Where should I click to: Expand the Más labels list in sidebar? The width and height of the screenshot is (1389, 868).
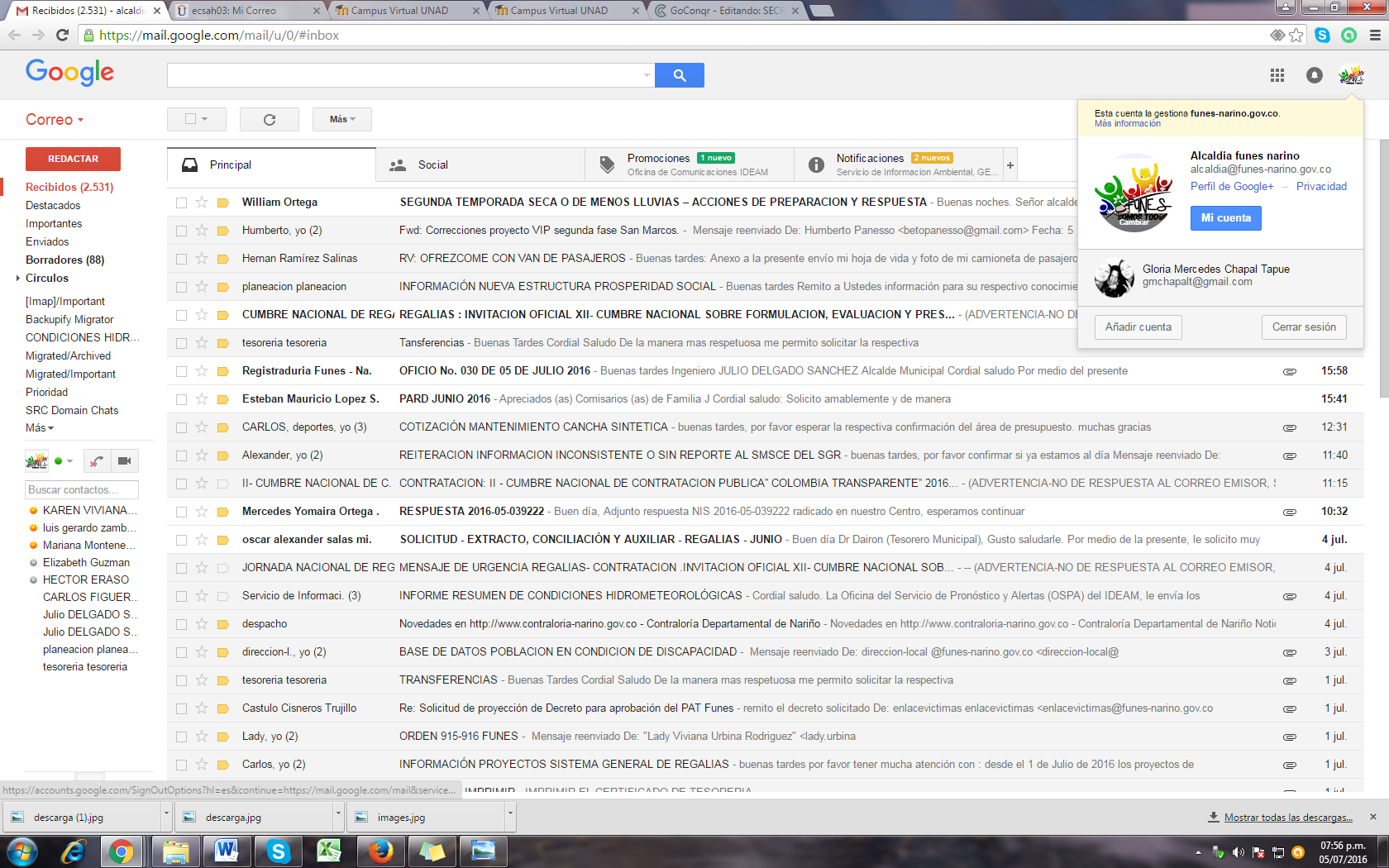(40, 428)
